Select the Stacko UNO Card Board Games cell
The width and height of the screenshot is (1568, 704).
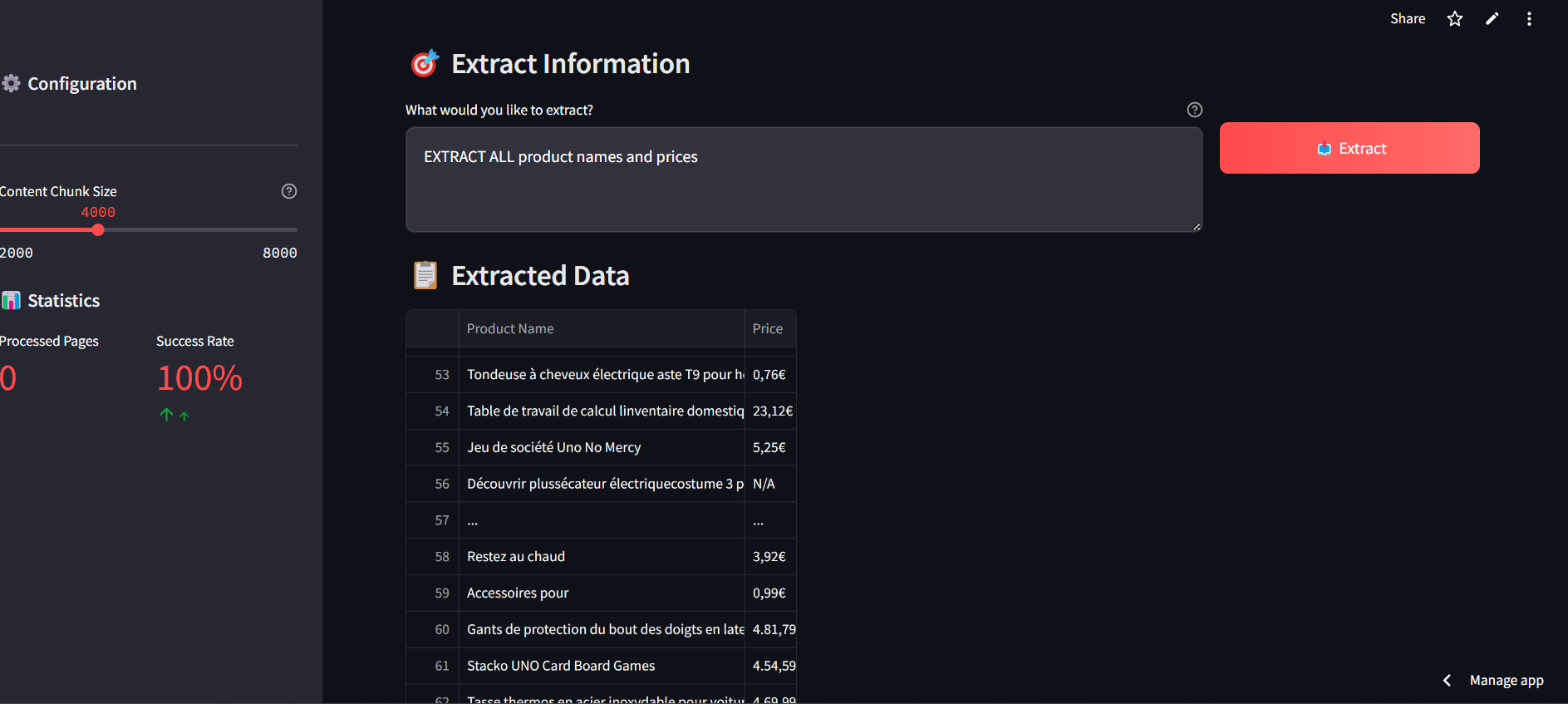coord(602,666)
